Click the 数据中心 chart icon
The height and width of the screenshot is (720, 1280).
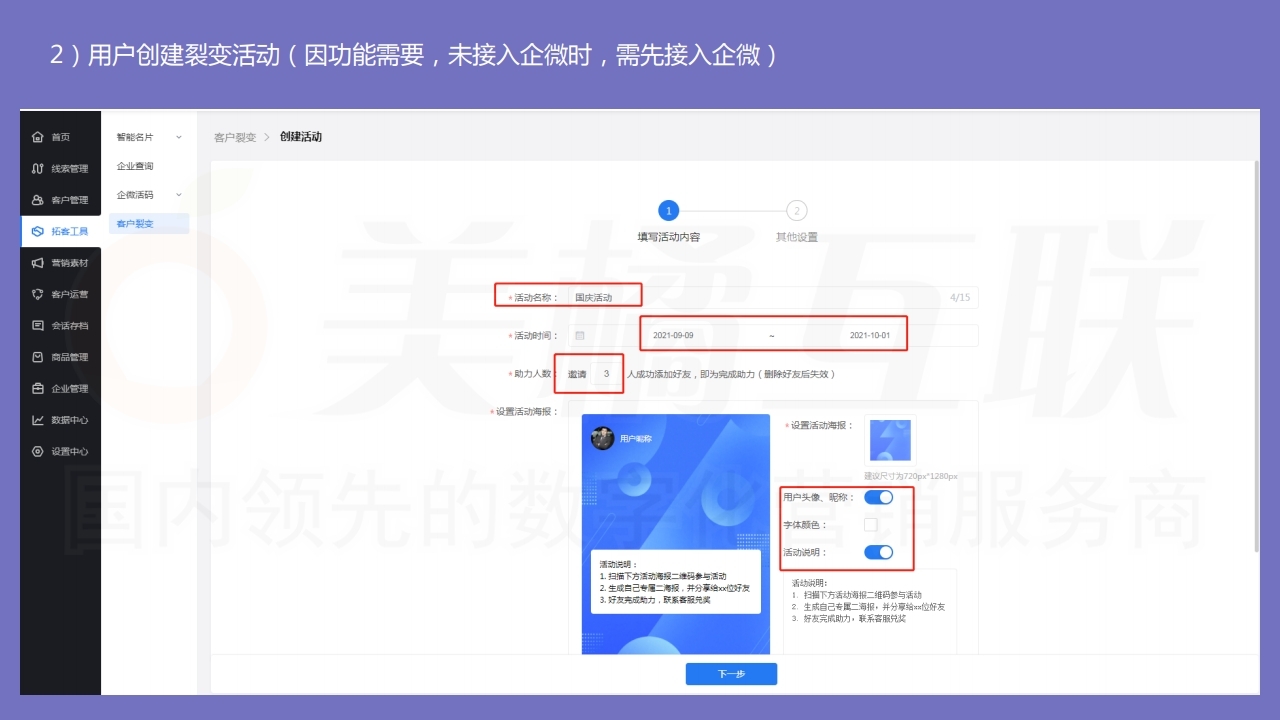(38, 420)
